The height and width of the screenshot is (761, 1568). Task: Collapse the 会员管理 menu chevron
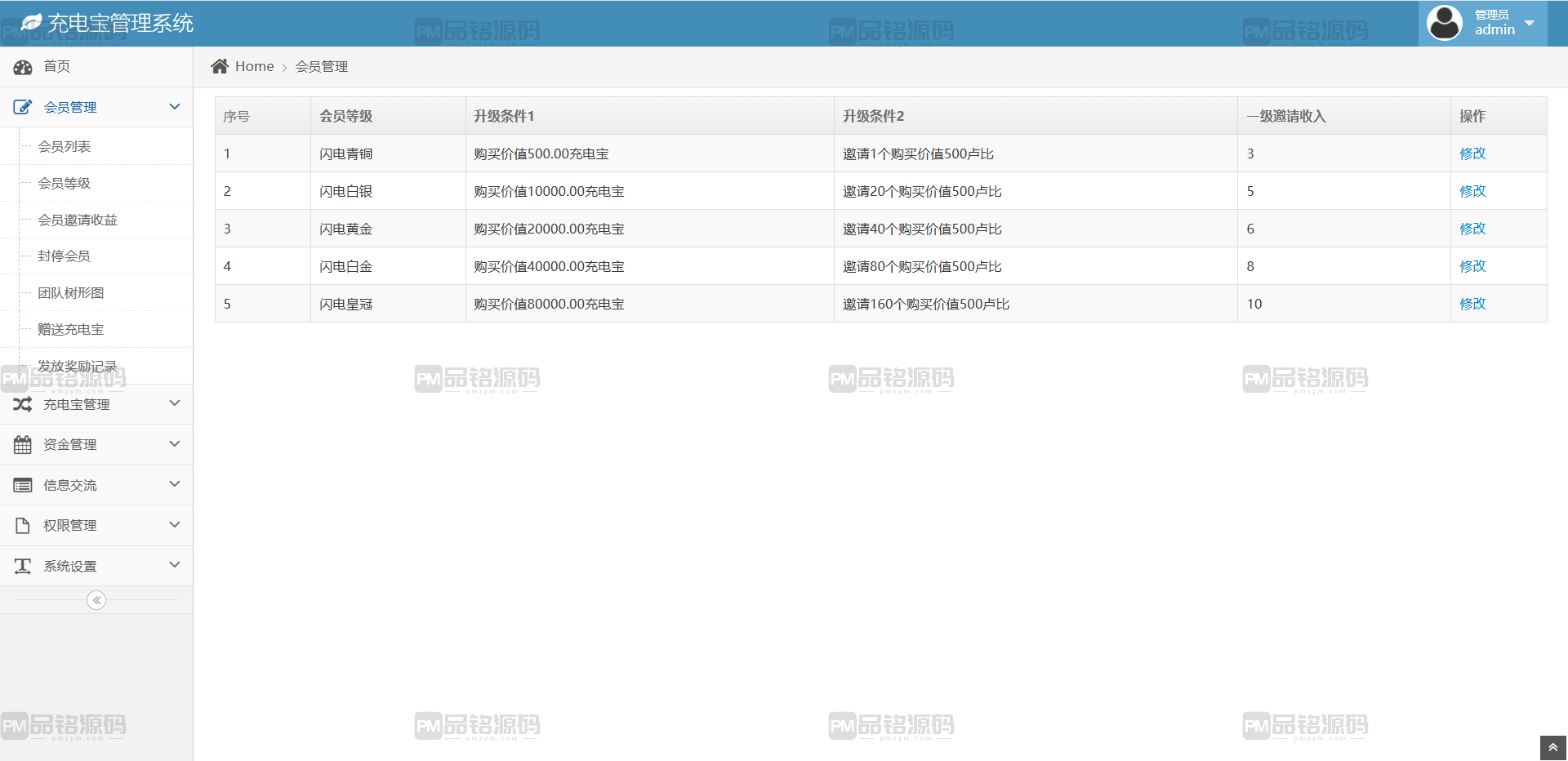pyautogui.click(x=175, y=107)
